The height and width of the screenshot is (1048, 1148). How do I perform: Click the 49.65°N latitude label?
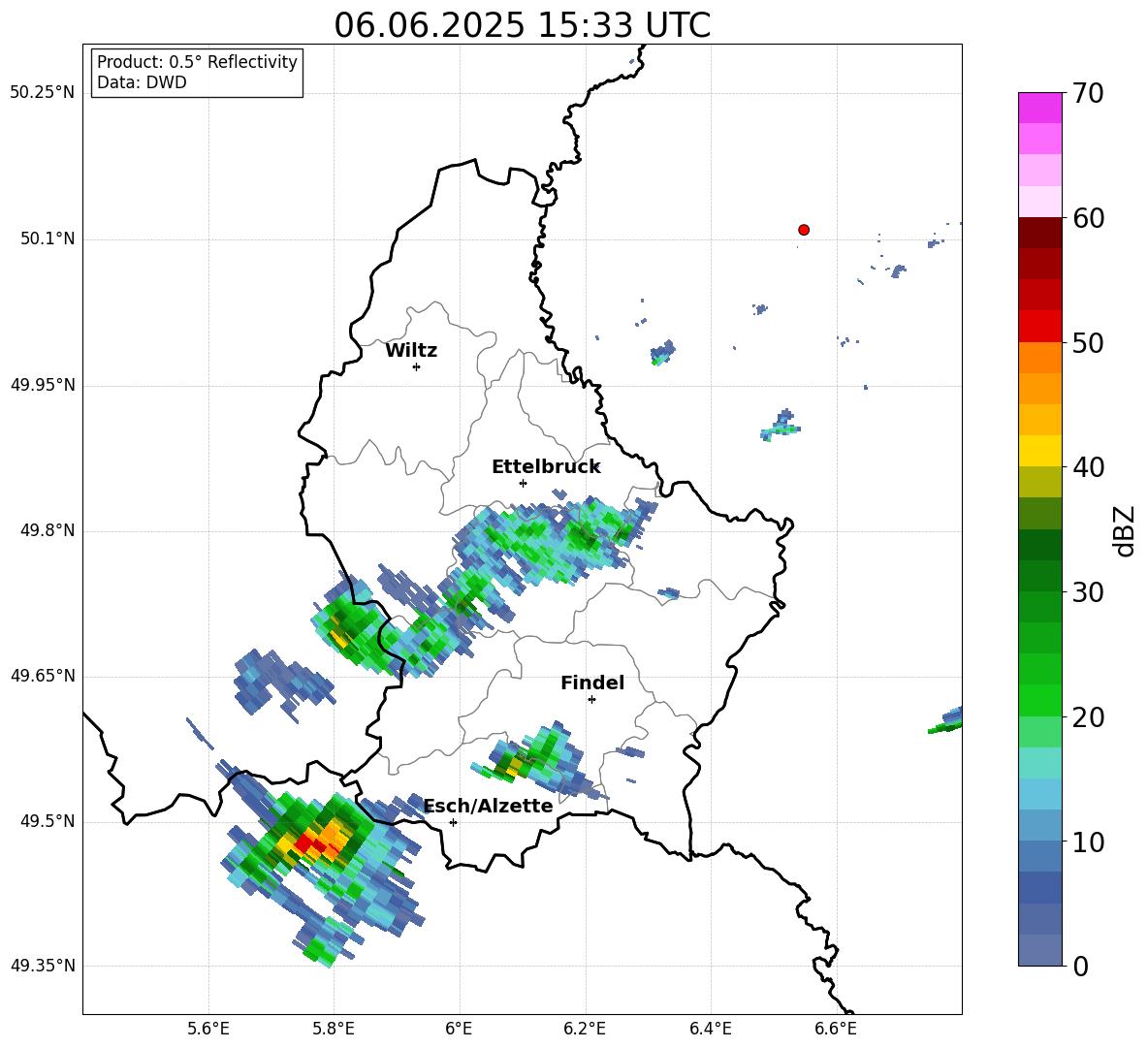tap(43, 677)
